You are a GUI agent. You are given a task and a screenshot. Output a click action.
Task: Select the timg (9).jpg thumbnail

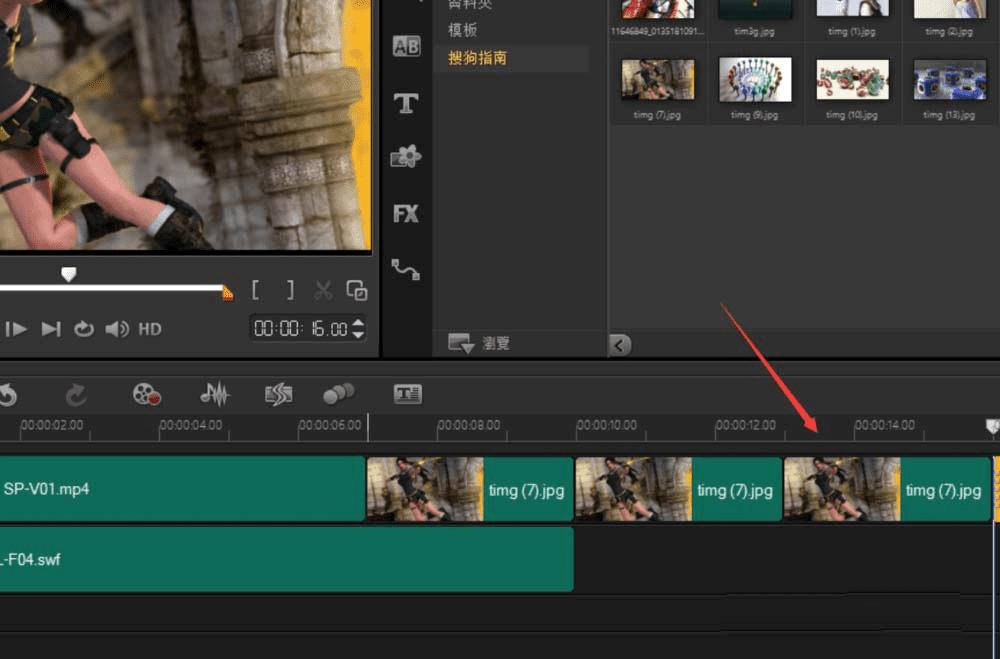tap(754, 80)
